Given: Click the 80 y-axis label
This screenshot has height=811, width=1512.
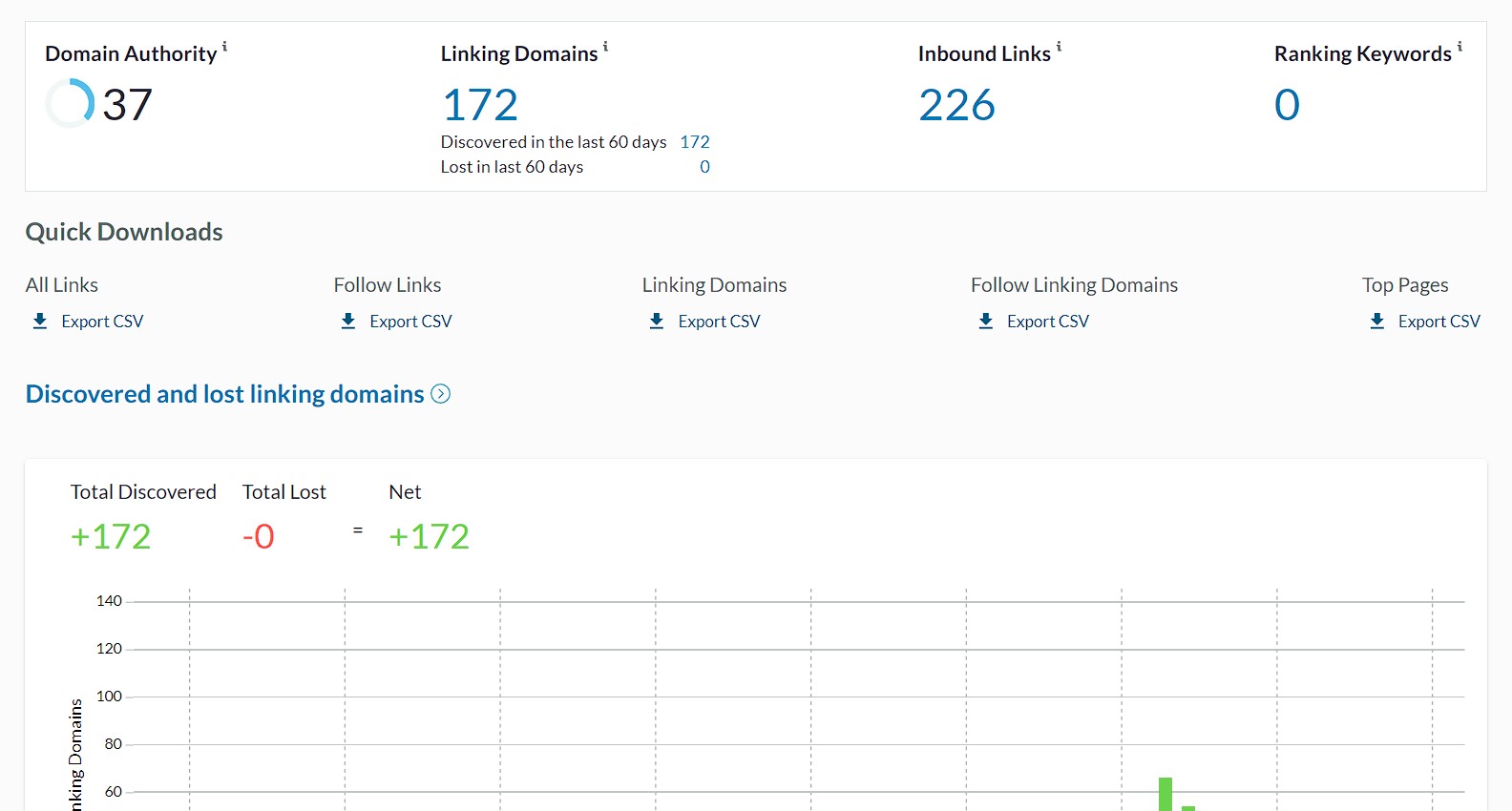Looking at the screenshot, I should point(114,744).
